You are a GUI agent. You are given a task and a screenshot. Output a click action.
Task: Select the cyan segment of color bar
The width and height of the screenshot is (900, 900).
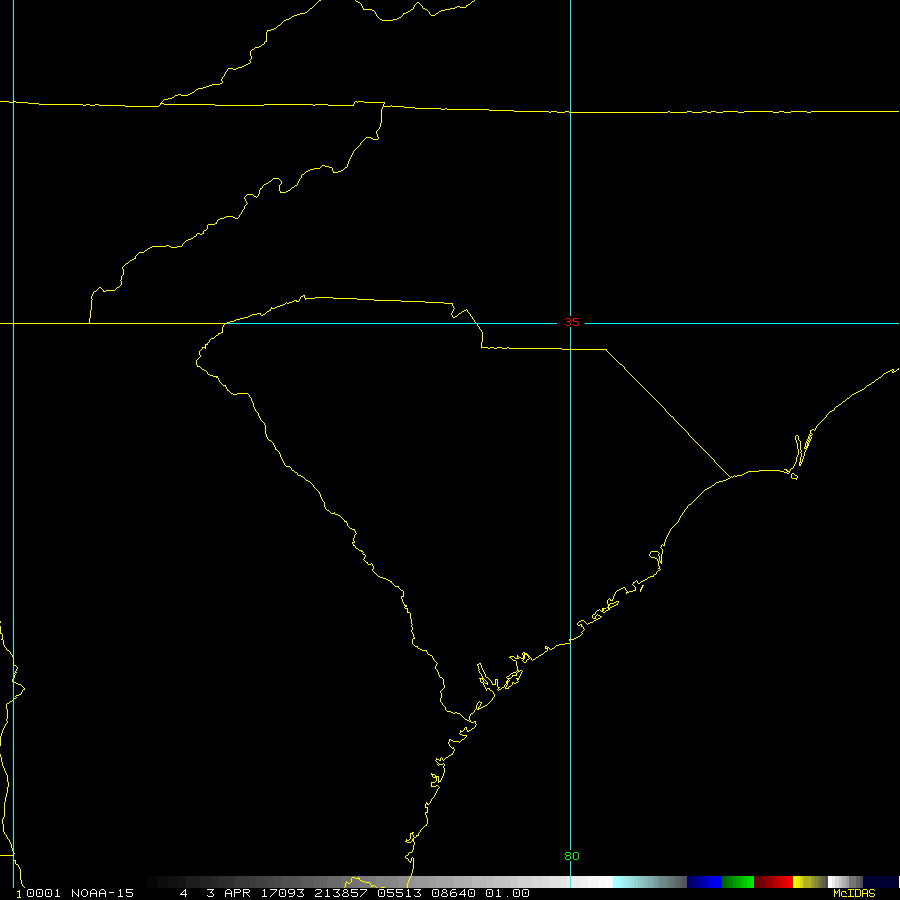point(628,882)
